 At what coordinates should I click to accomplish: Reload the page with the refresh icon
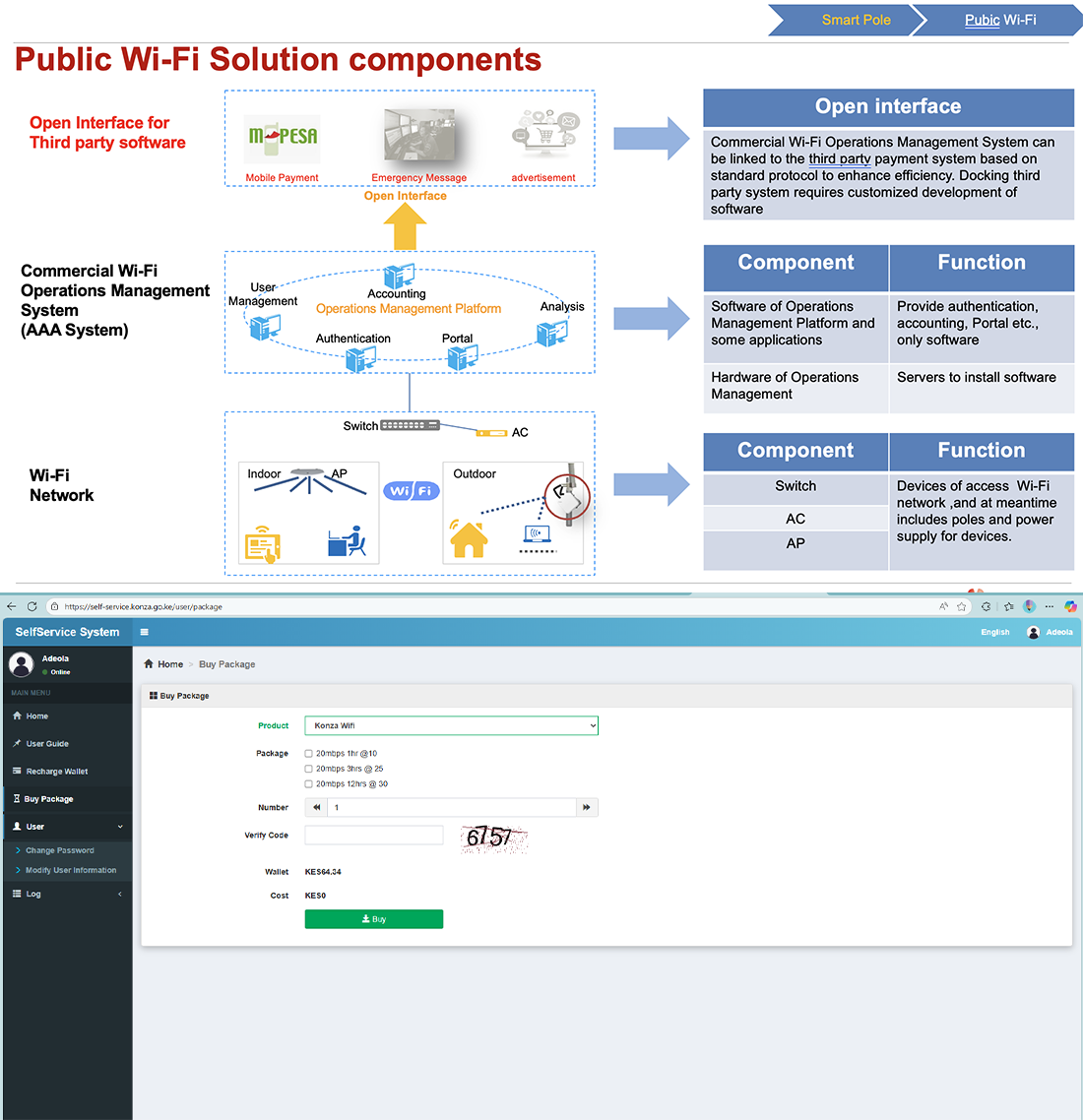point(32,606)
